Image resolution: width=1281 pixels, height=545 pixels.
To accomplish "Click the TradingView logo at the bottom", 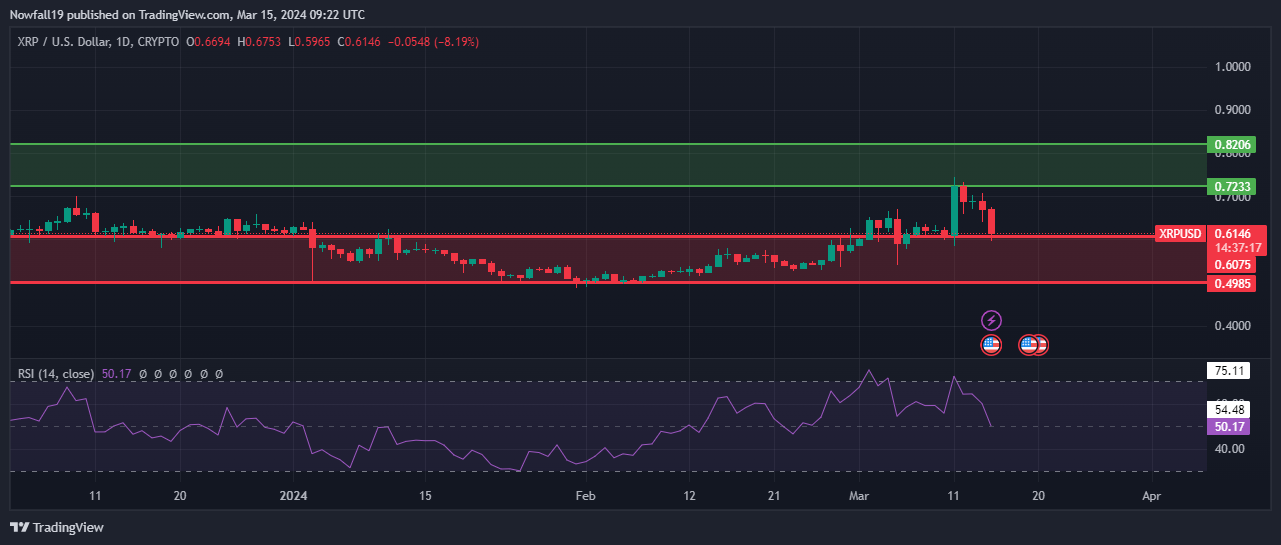I will 57,527.
